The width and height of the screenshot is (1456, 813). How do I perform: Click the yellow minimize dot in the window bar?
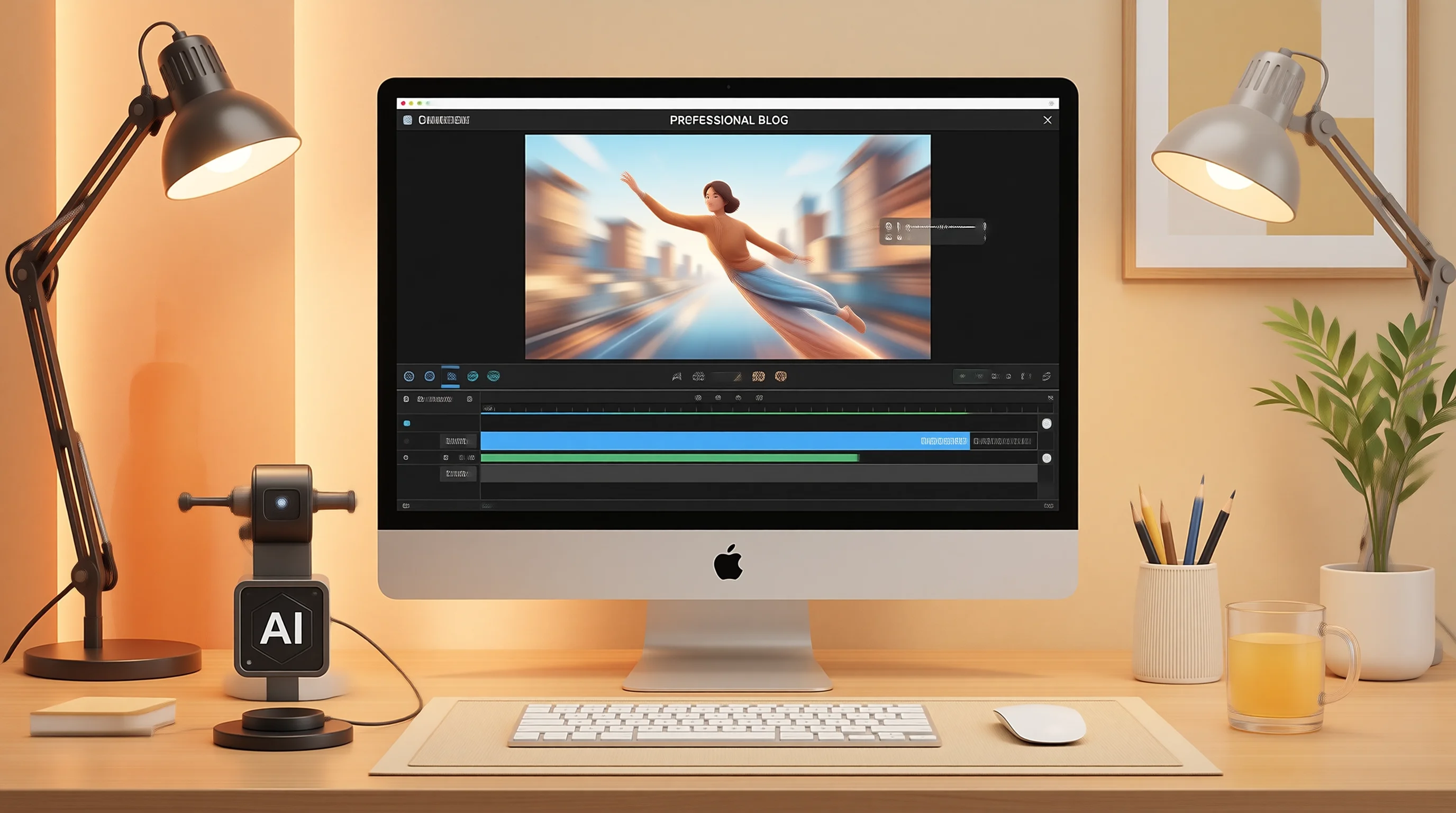(411, 103)
